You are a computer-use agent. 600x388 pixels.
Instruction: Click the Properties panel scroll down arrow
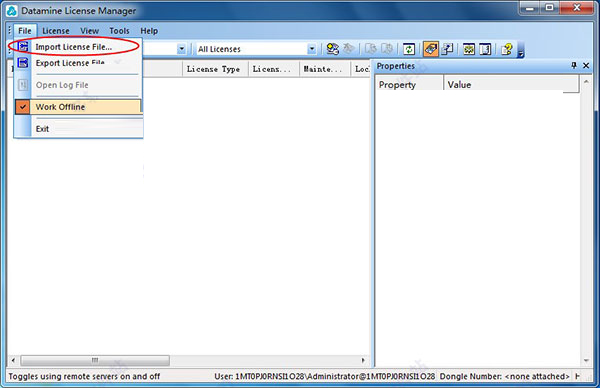point(586,360)
